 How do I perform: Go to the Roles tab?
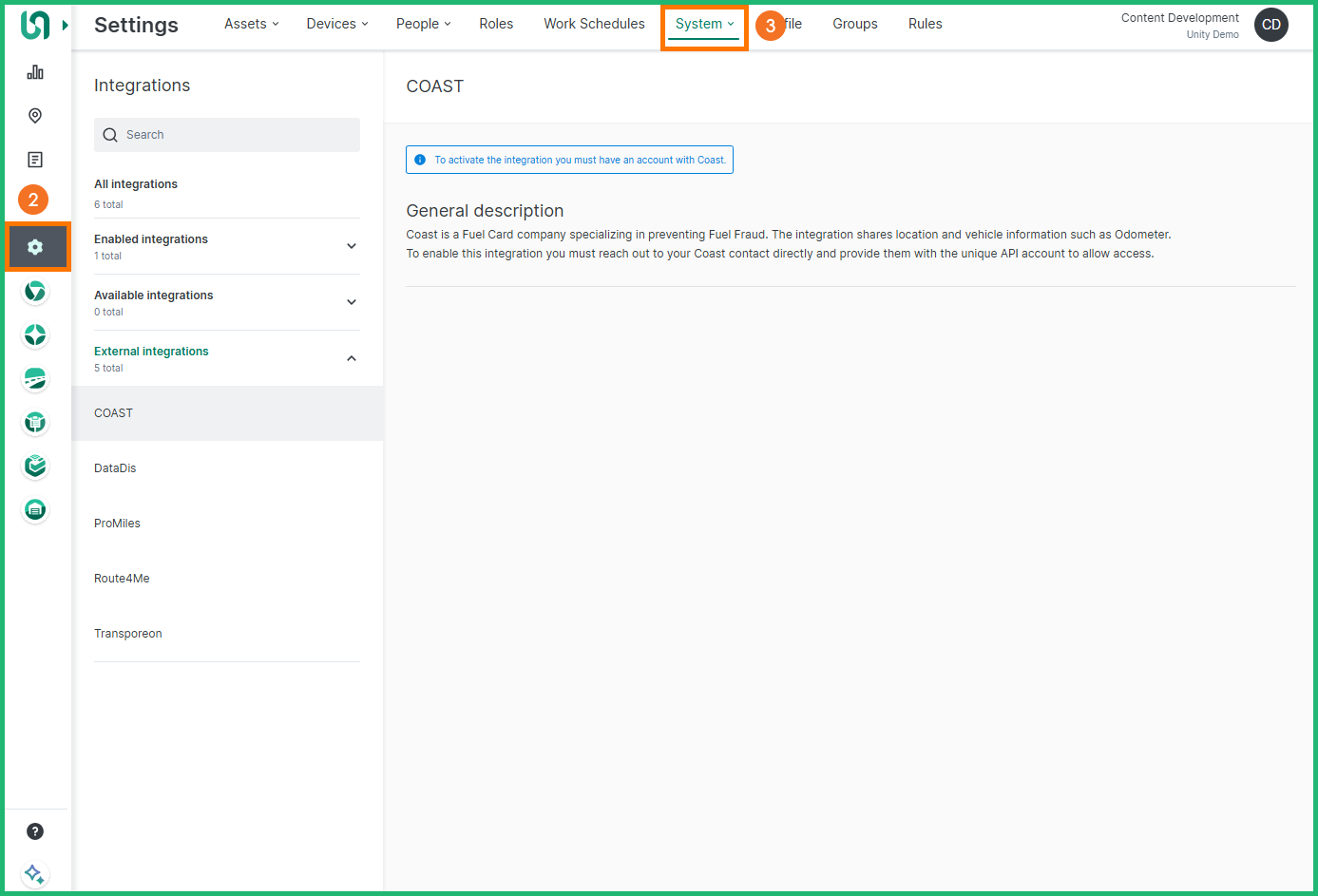point(496,24)
